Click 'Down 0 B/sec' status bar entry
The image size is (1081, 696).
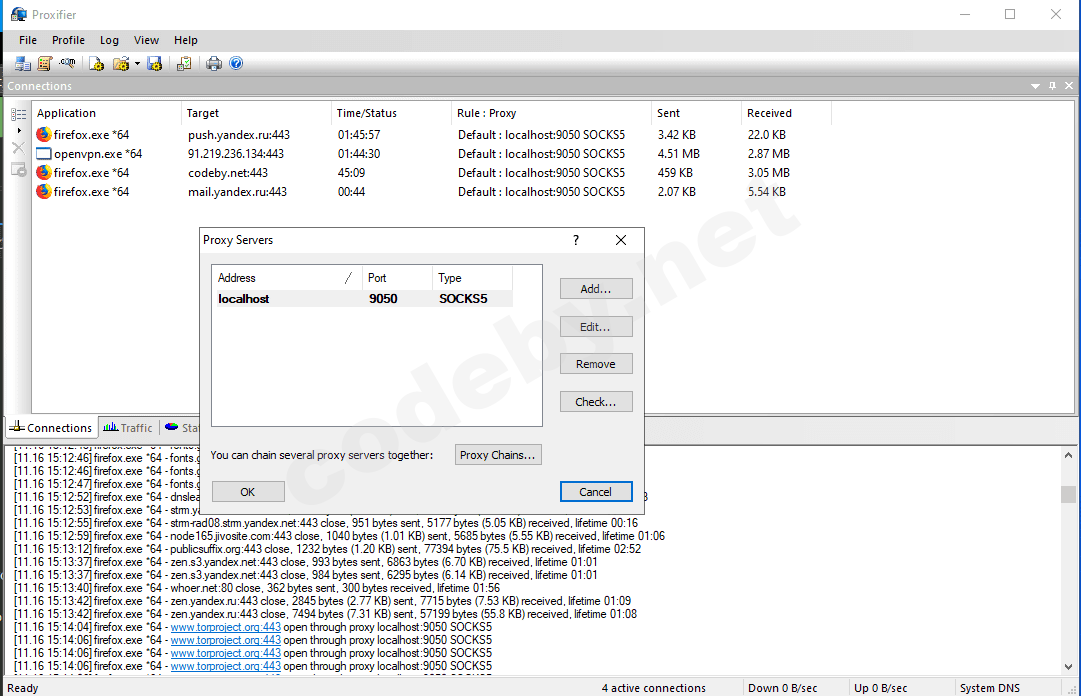782,688
